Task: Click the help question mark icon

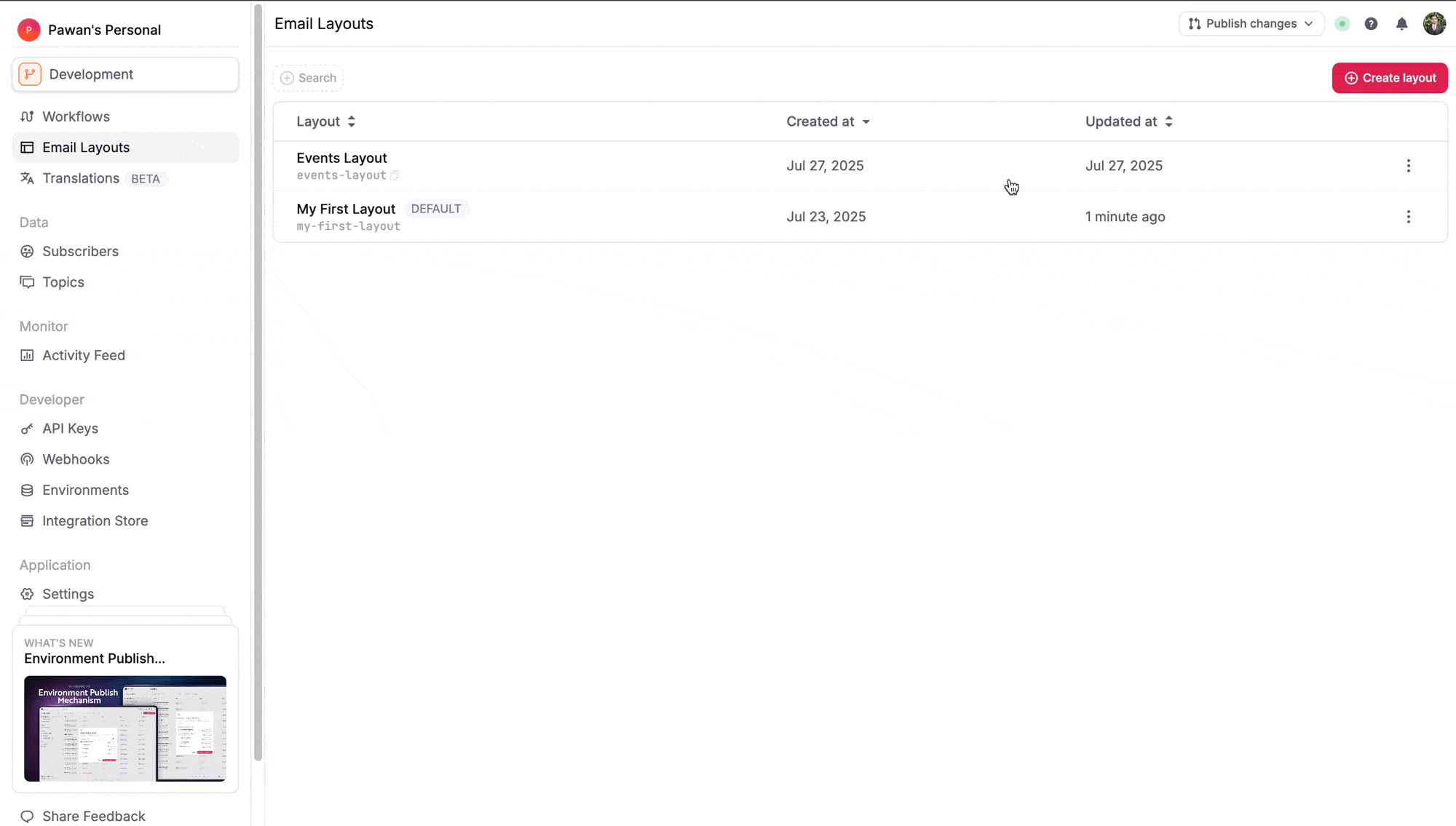Action: coord(1371,24)
